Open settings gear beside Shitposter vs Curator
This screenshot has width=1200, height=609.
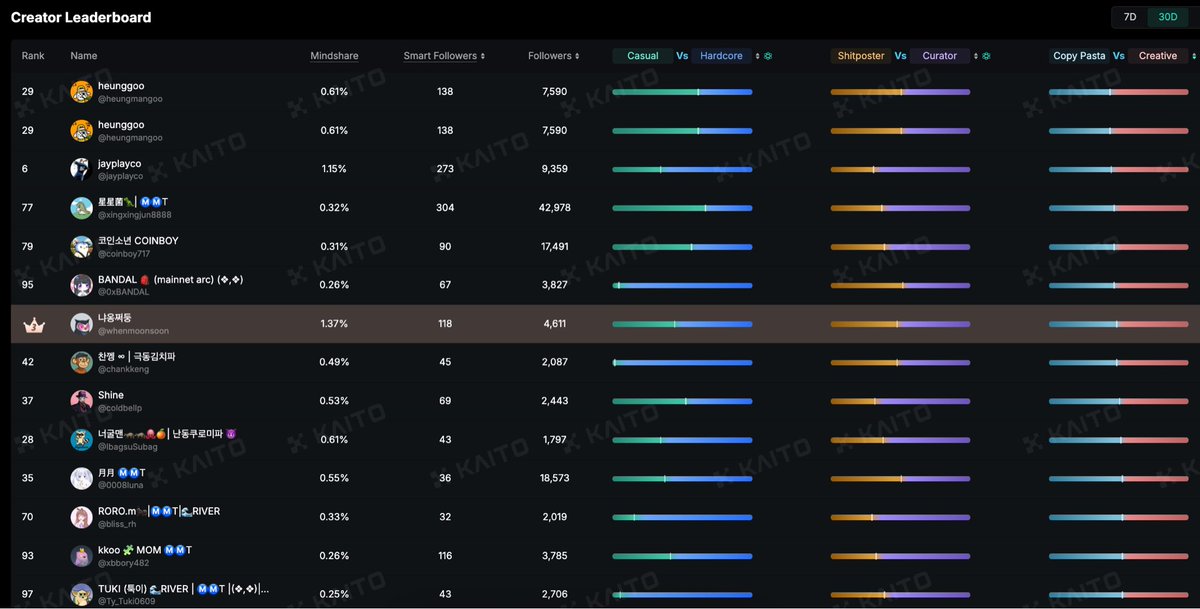987,57
